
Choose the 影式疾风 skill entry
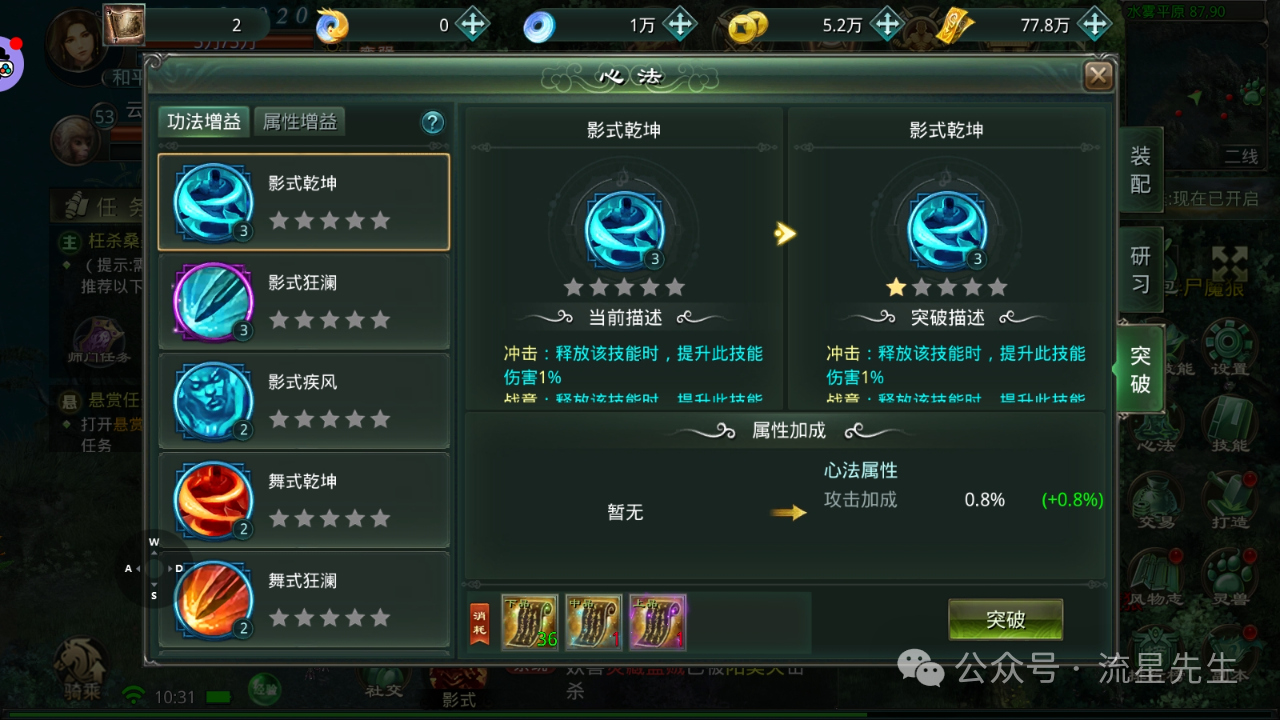point(304,401)
